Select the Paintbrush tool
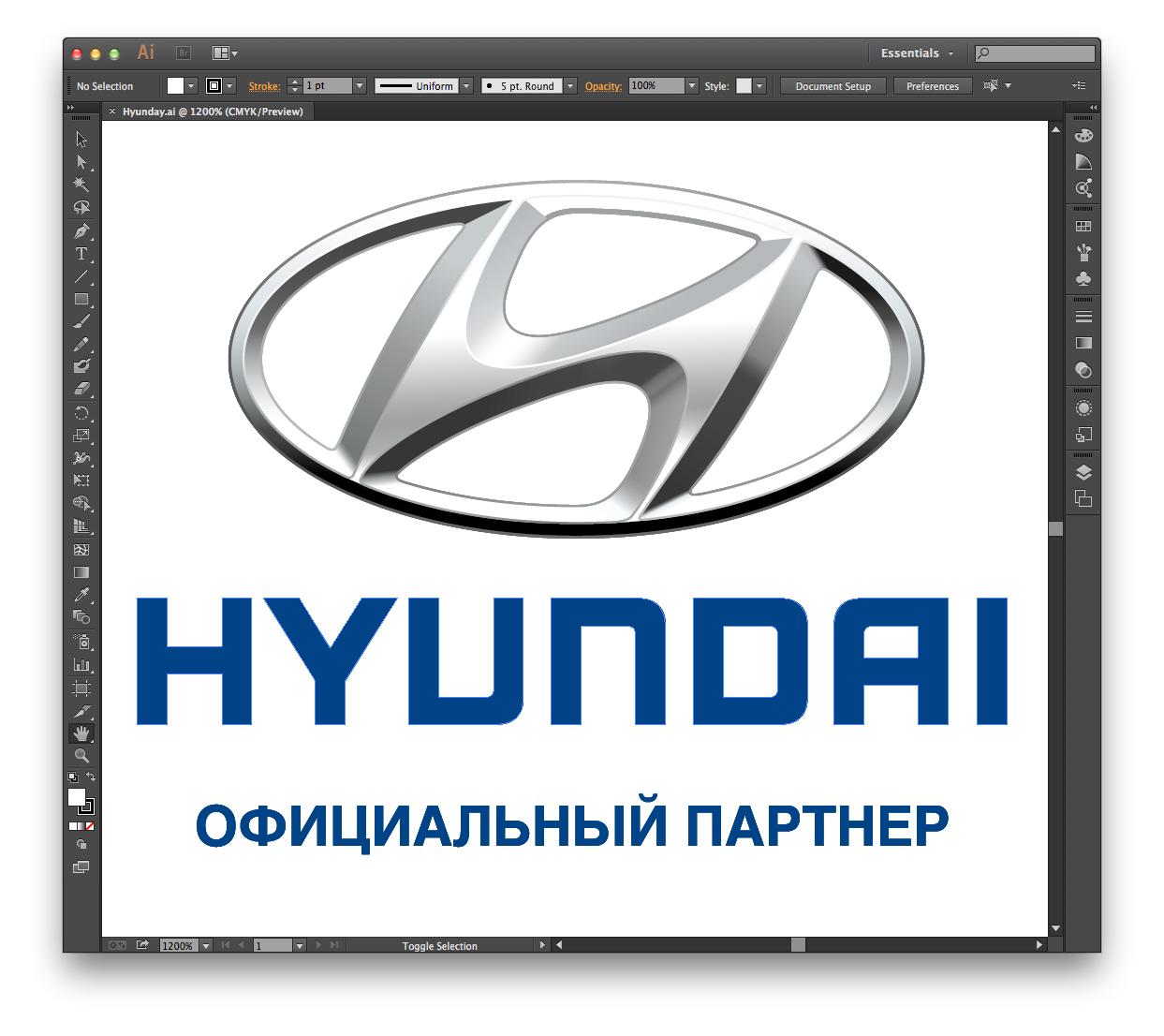 pos(81,322)
